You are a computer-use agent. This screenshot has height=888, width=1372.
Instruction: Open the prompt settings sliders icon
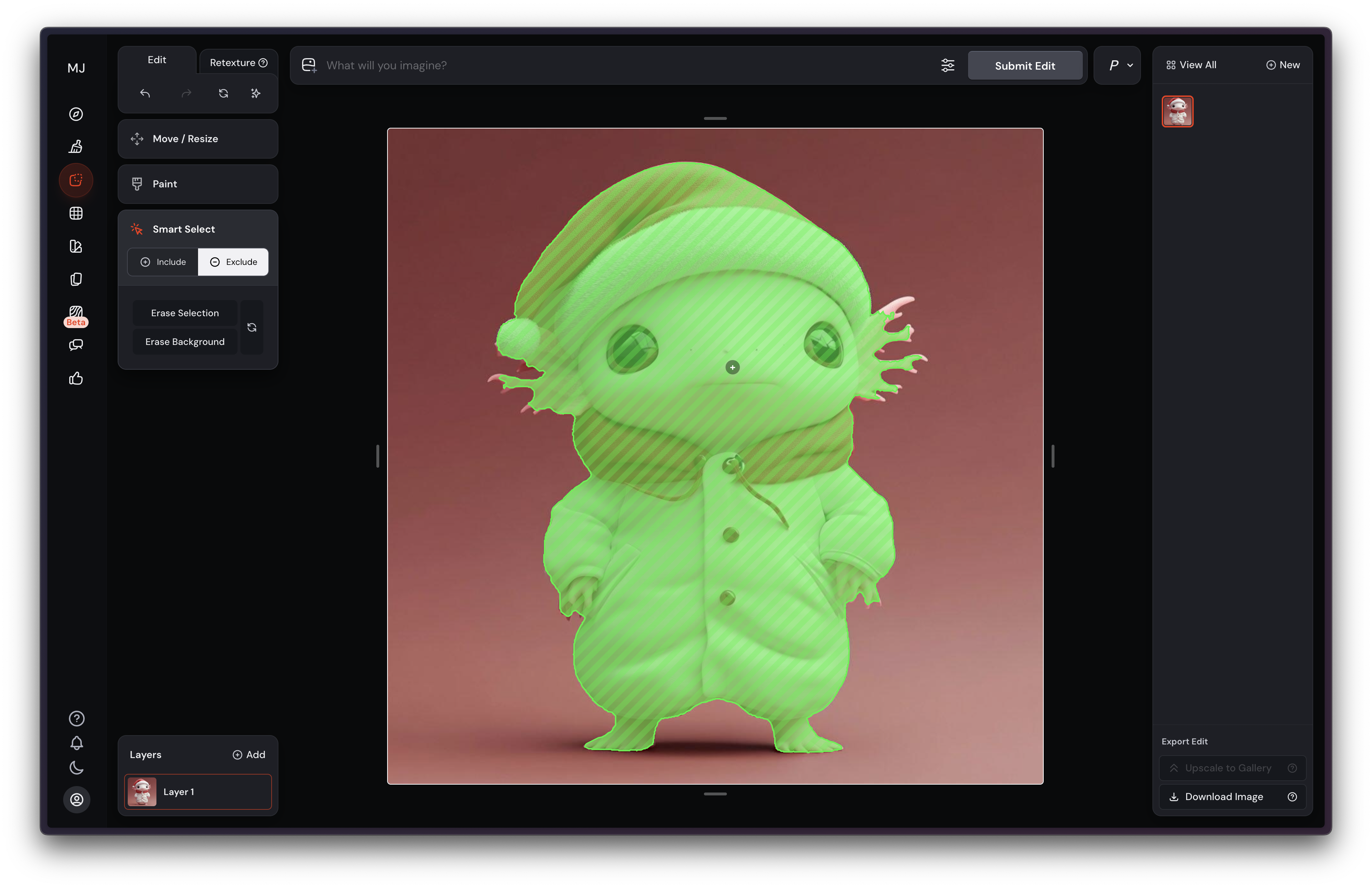tap(948, 66)
